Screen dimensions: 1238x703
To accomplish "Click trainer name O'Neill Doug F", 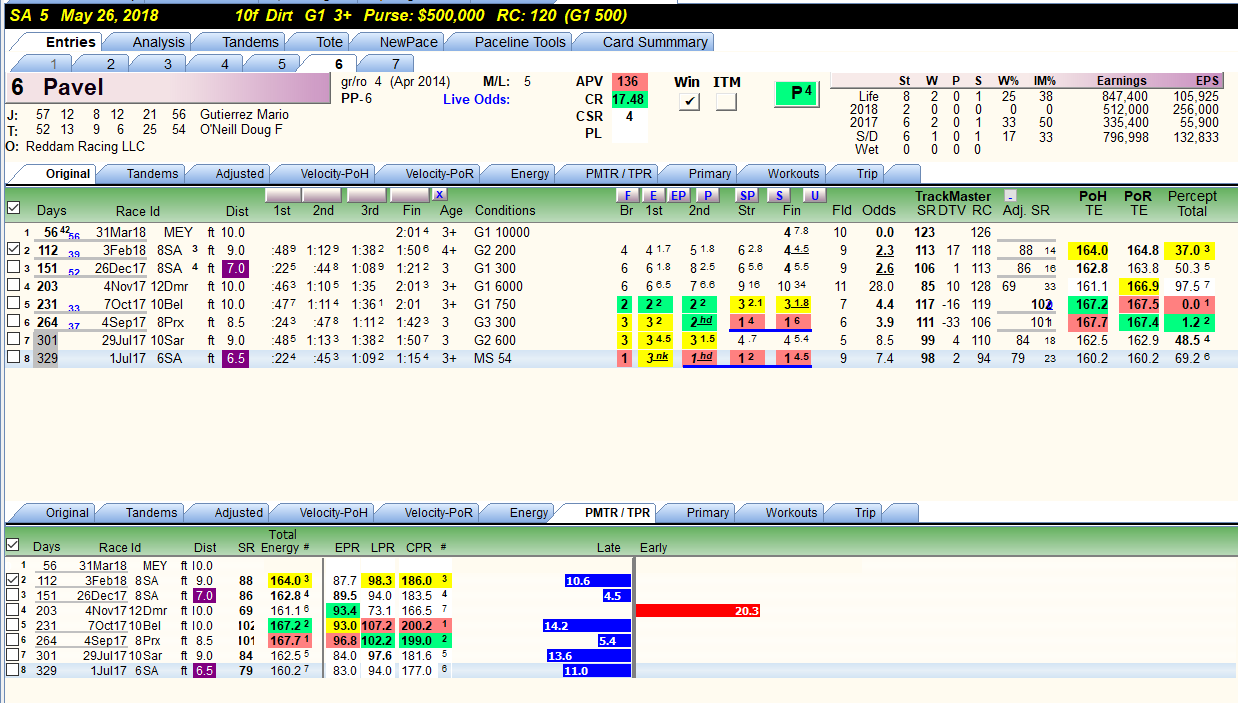I will click(x=241, y=129).
